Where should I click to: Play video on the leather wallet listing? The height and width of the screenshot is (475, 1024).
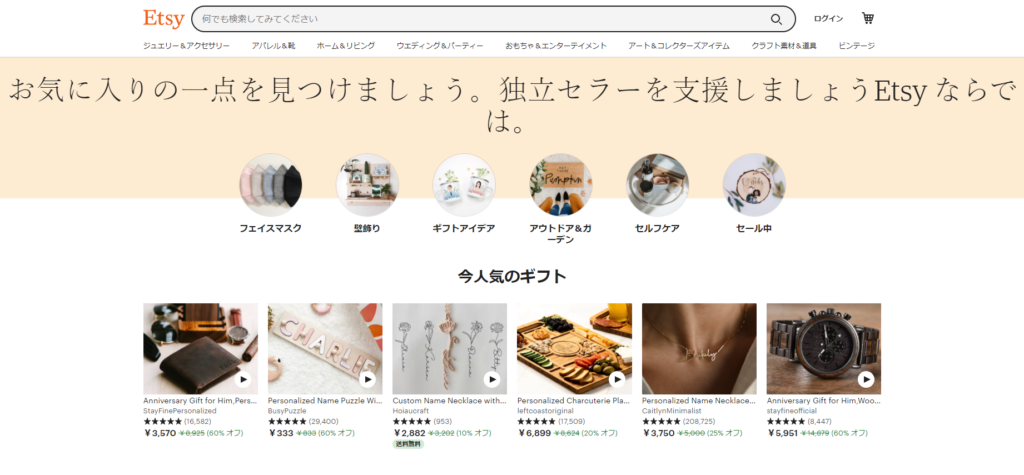tap(243, 380)
